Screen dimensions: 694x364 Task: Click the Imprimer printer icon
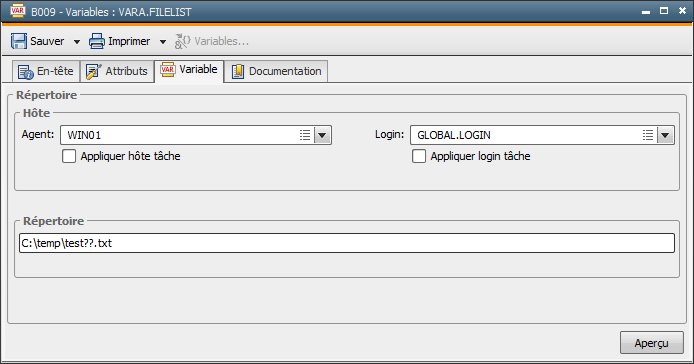(96, 41)
